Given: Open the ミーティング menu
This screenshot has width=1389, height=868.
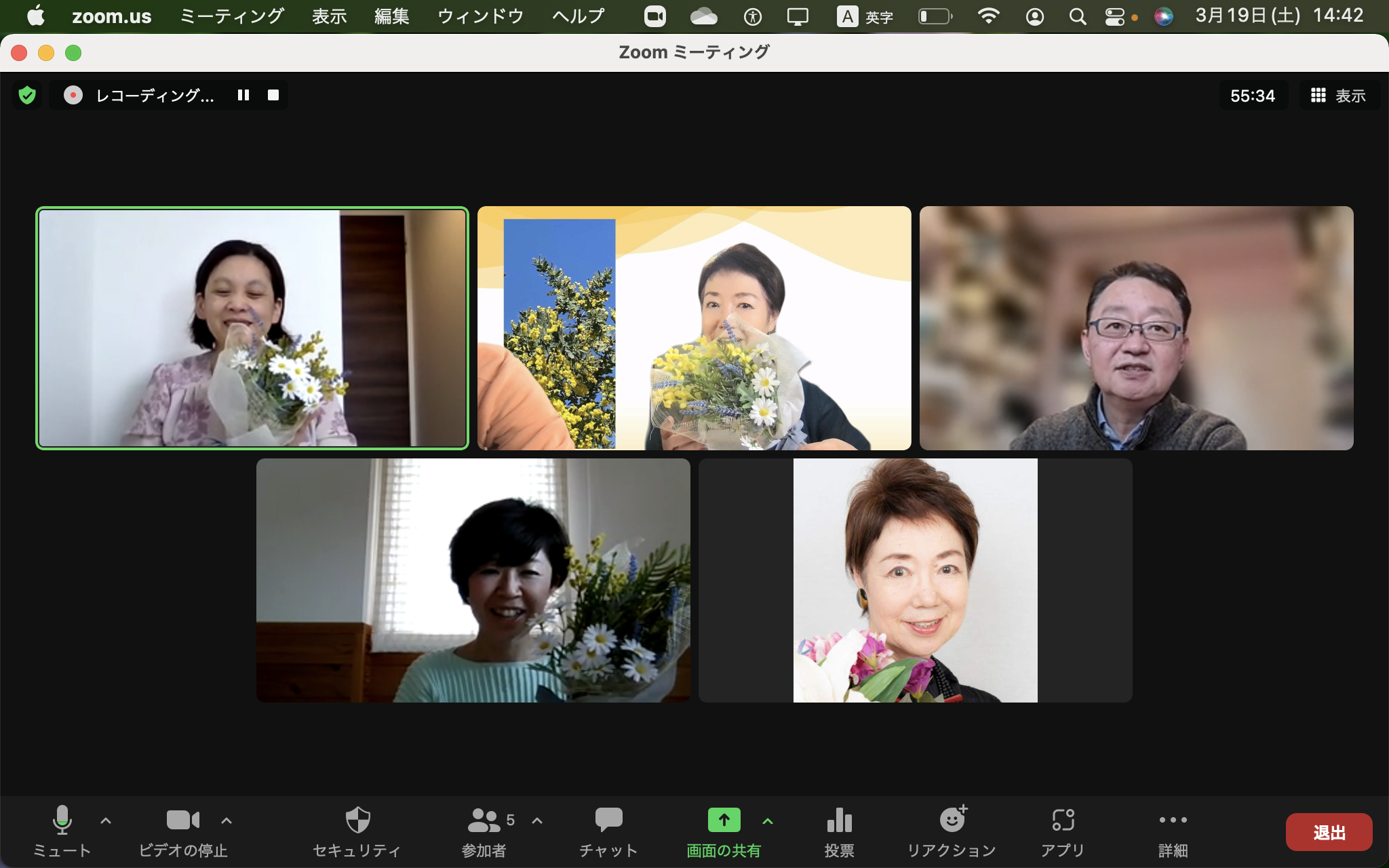Looking at the screenshot, I should tap(232, 16).
